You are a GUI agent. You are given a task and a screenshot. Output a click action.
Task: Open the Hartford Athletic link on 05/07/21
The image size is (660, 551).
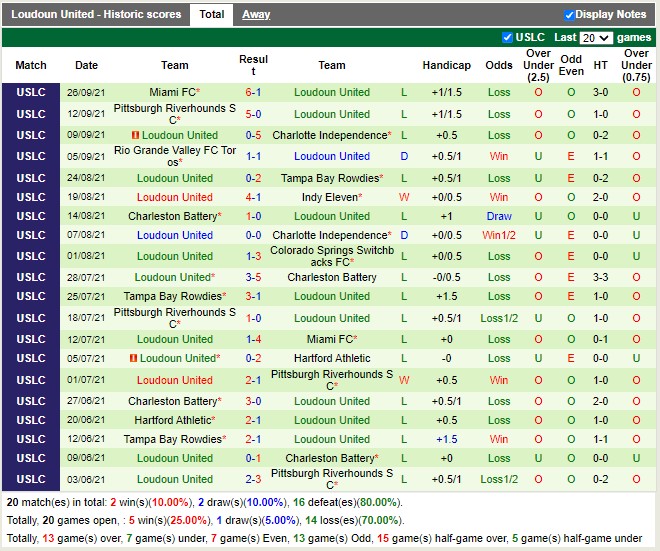pos(332,358)
